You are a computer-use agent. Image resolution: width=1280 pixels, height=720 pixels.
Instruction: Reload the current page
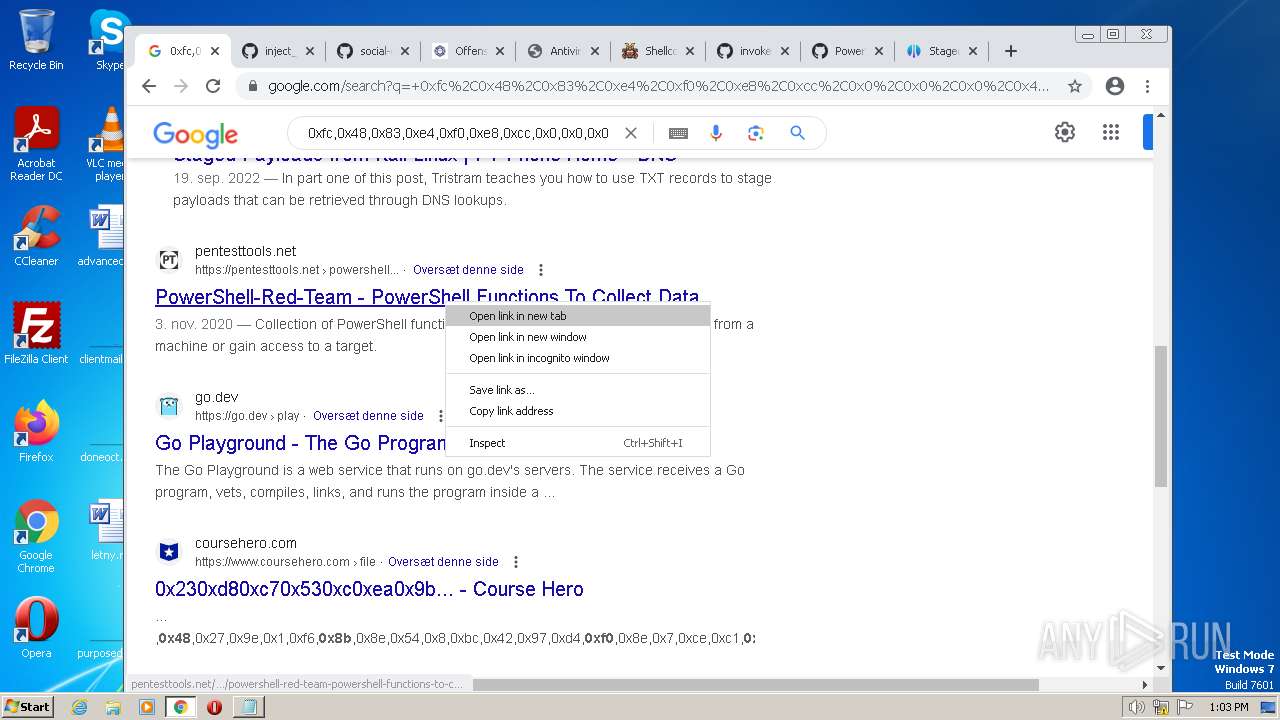tap(213, 86)
